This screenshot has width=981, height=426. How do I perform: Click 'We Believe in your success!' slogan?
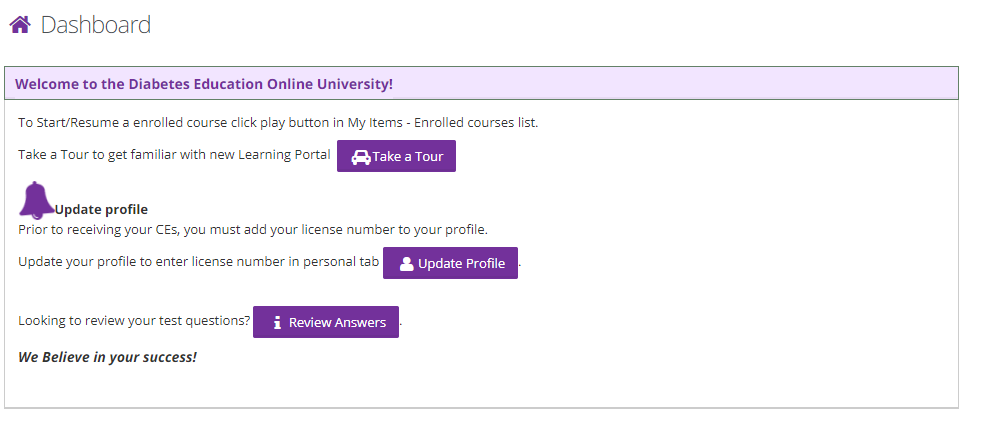[107, 357]
